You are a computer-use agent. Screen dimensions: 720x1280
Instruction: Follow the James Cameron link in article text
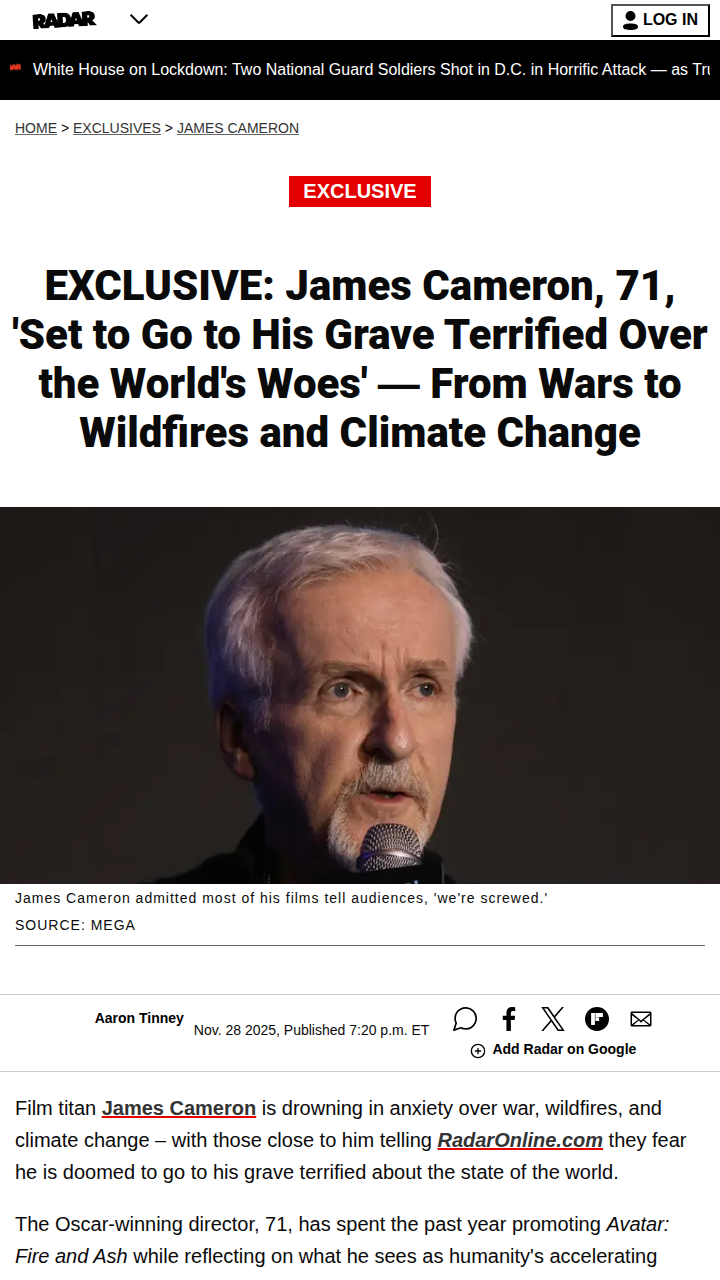coord(179,1108)
